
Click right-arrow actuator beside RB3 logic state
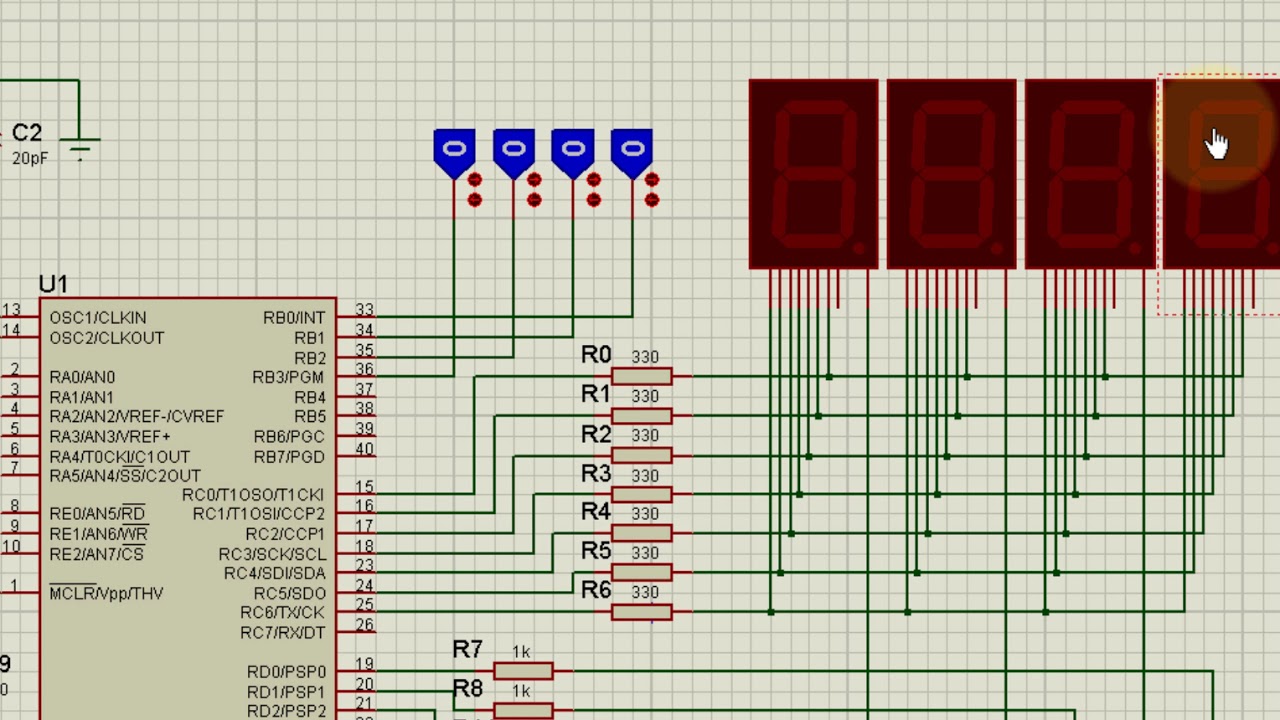[x=474, y=180]
